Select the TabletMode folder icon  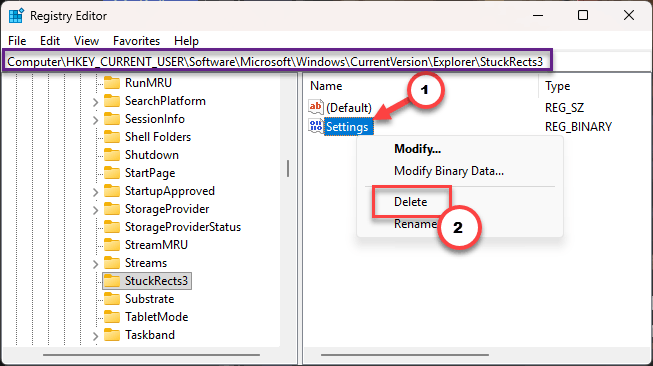(112, 317)
